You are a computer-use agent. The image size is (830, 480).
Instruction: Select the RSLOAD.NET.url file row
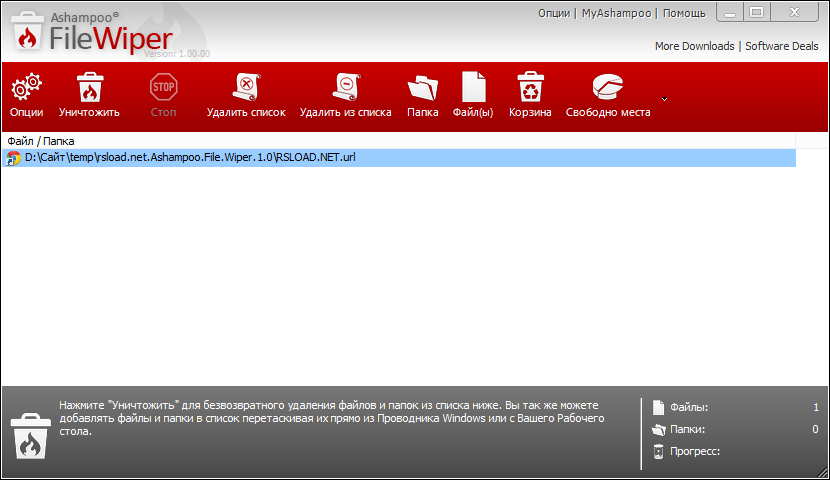(x=399, y=158)
